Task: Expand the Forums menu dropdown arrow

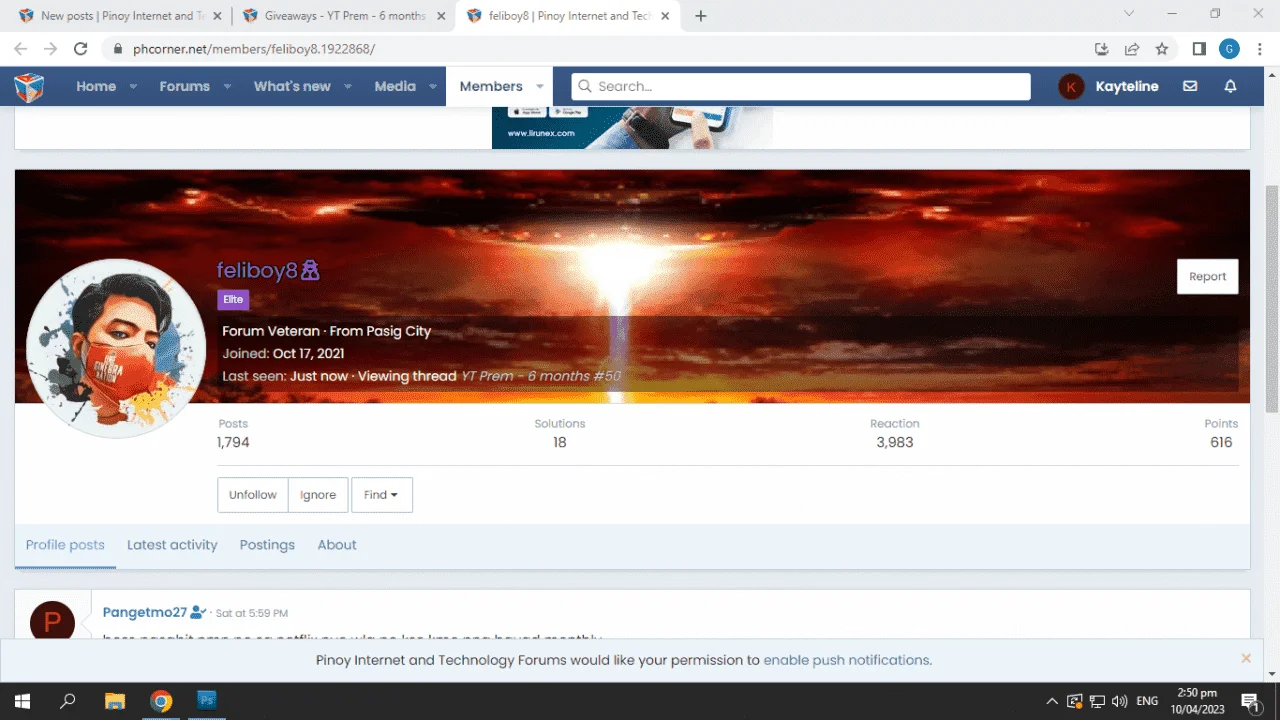Action: point(227,87)
